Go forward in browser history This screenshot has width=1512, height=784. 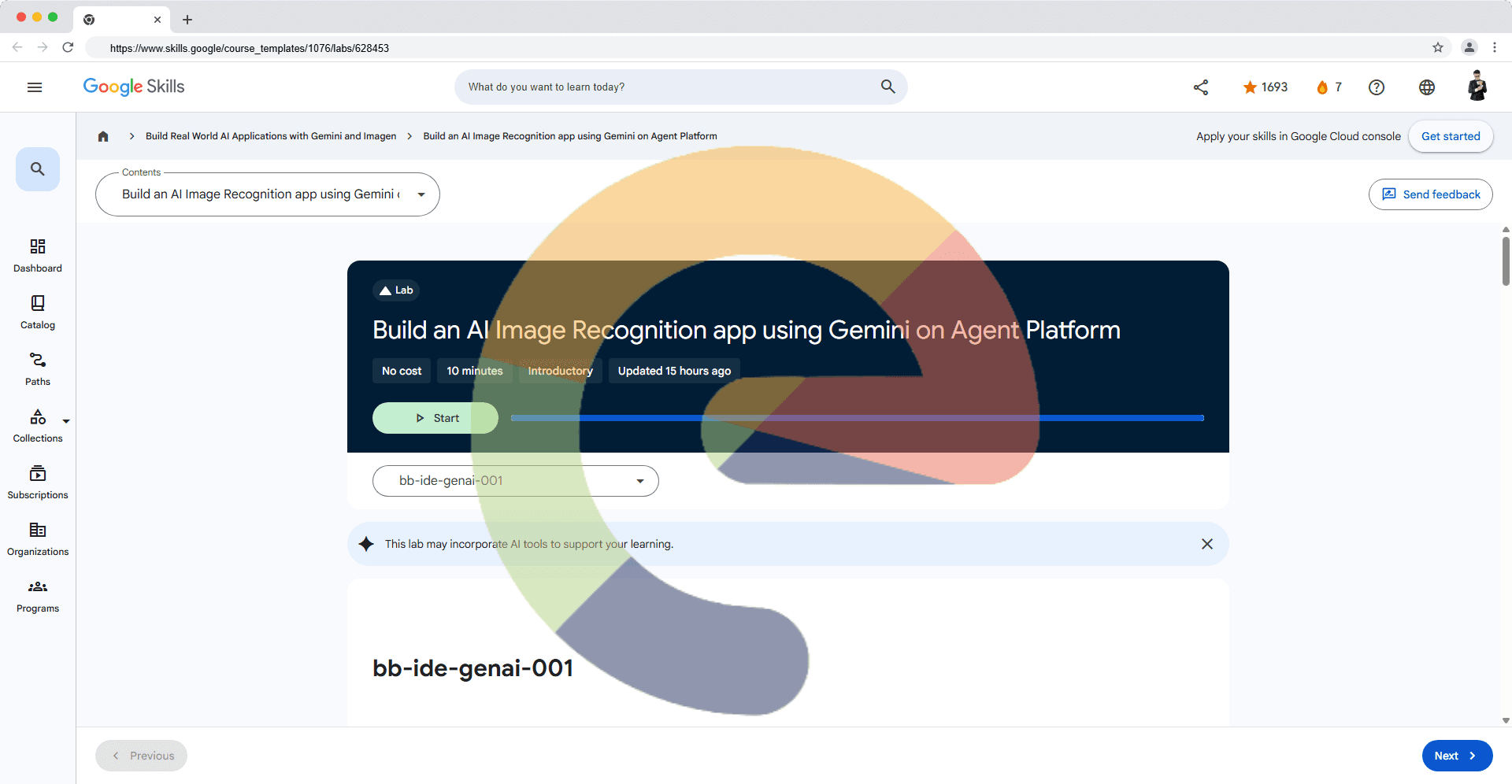43,47
